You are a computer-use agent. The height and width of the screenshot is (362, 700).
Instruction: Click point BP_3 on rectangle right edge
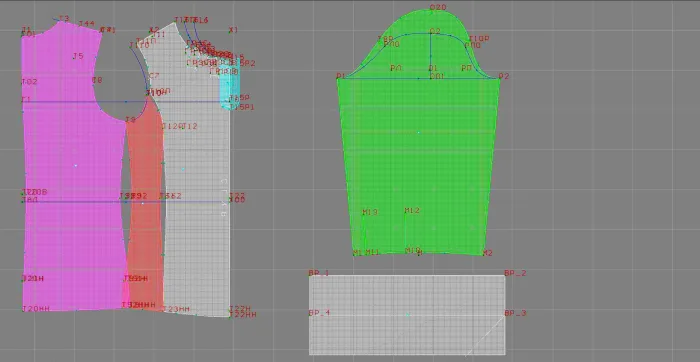[515, 313]
